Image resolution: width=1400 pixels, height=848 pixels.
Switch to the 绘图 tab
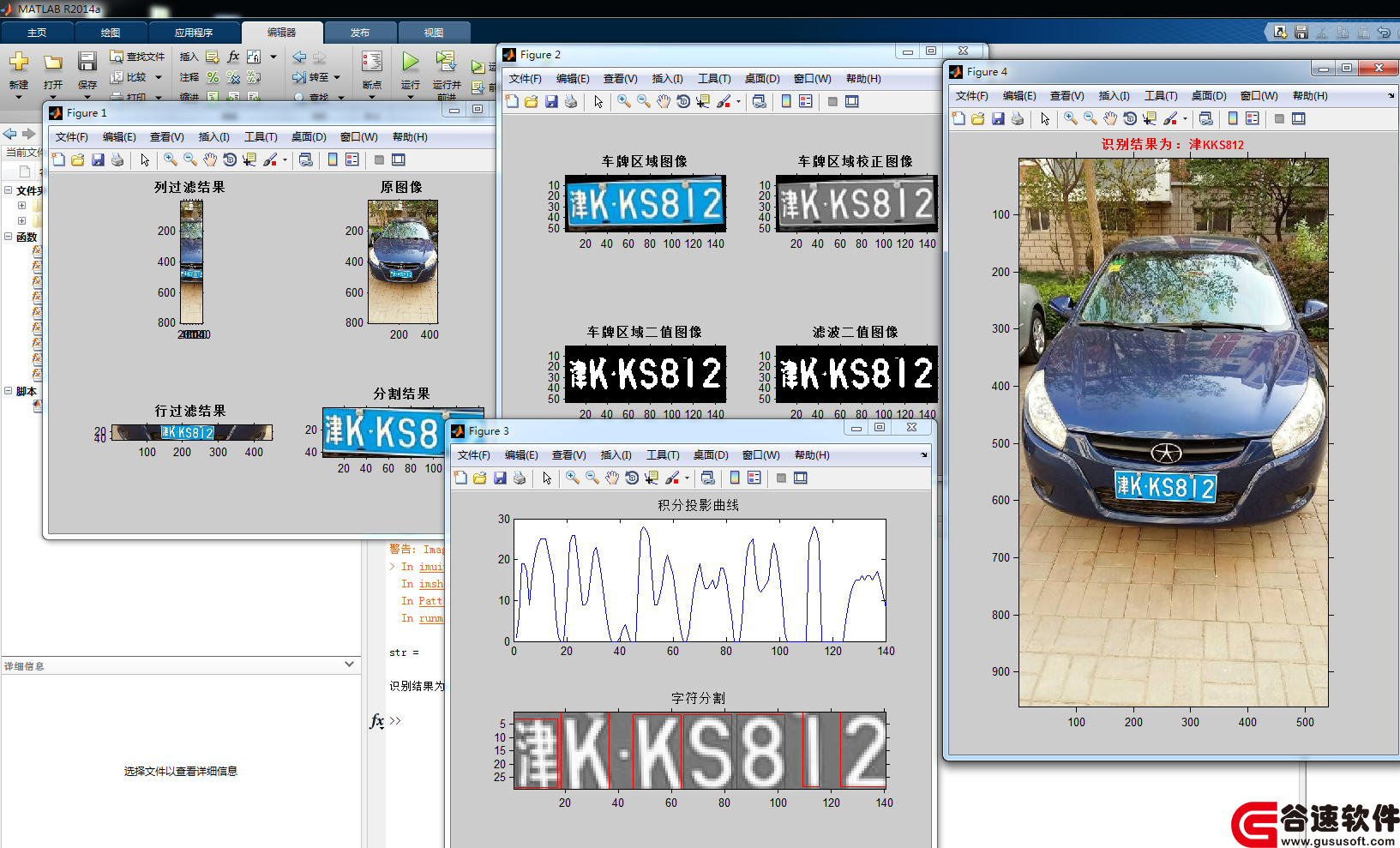pyautogui.click(x=111, y=33)
